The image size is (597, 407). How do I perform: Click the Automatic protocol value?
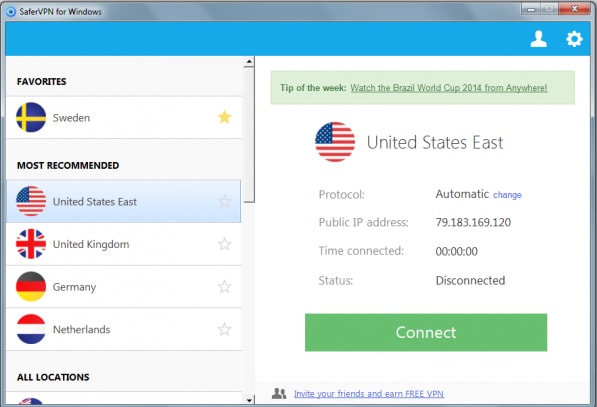(x=462, y=194)
